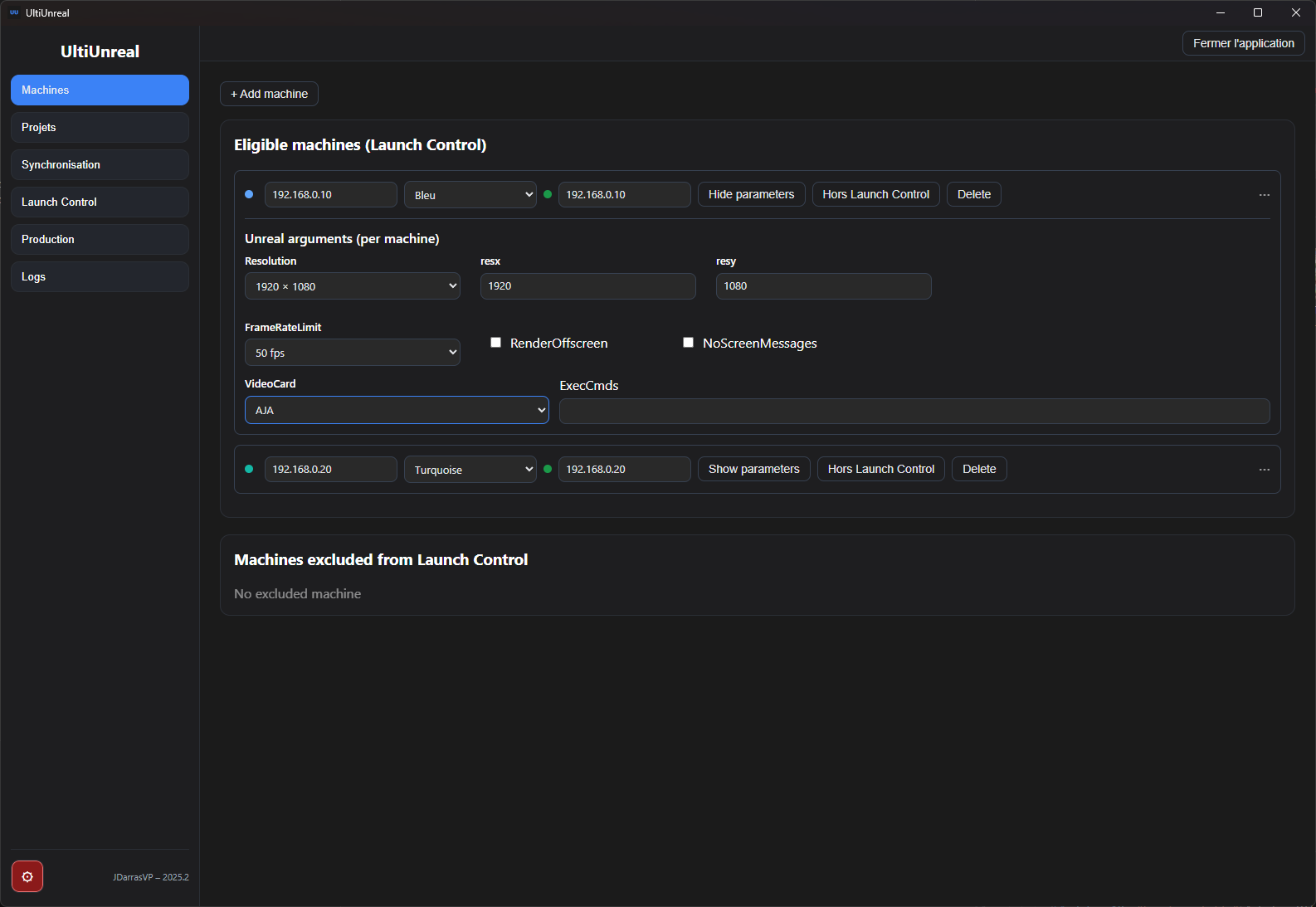
Task: Open the red settings gear icon
Action: 27,876
